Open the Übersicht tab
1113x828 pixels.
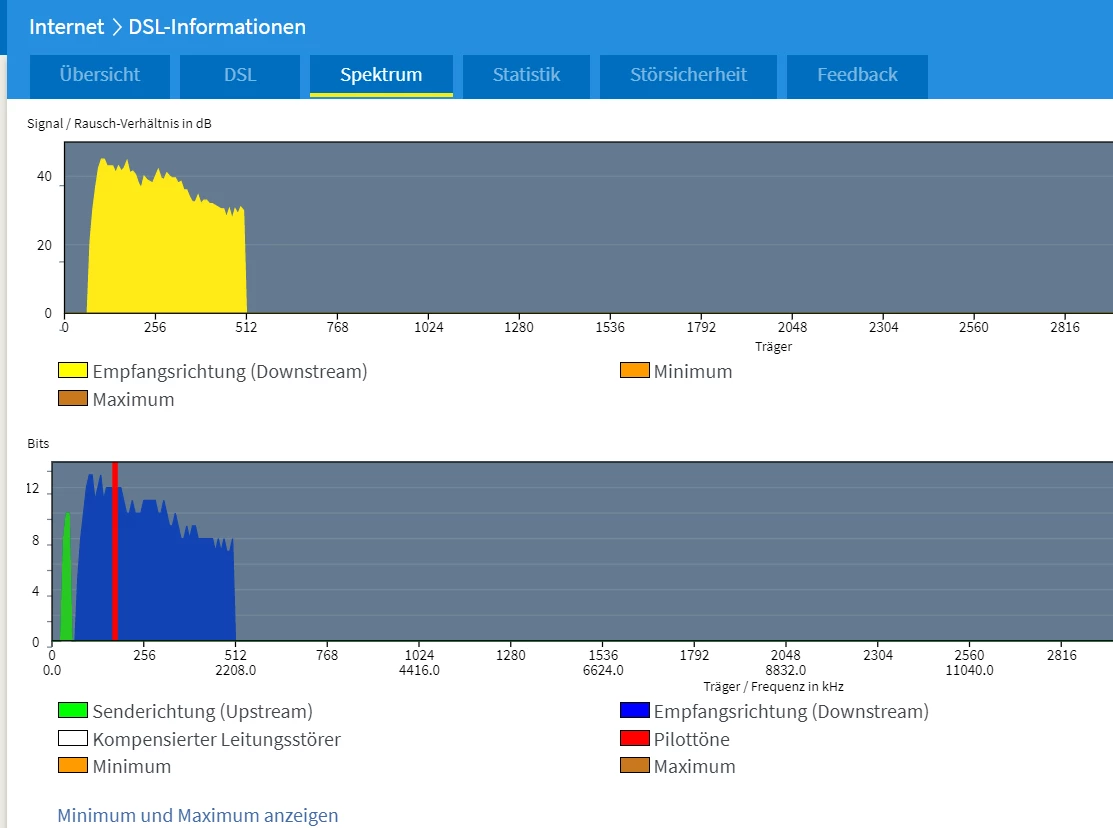99,76
